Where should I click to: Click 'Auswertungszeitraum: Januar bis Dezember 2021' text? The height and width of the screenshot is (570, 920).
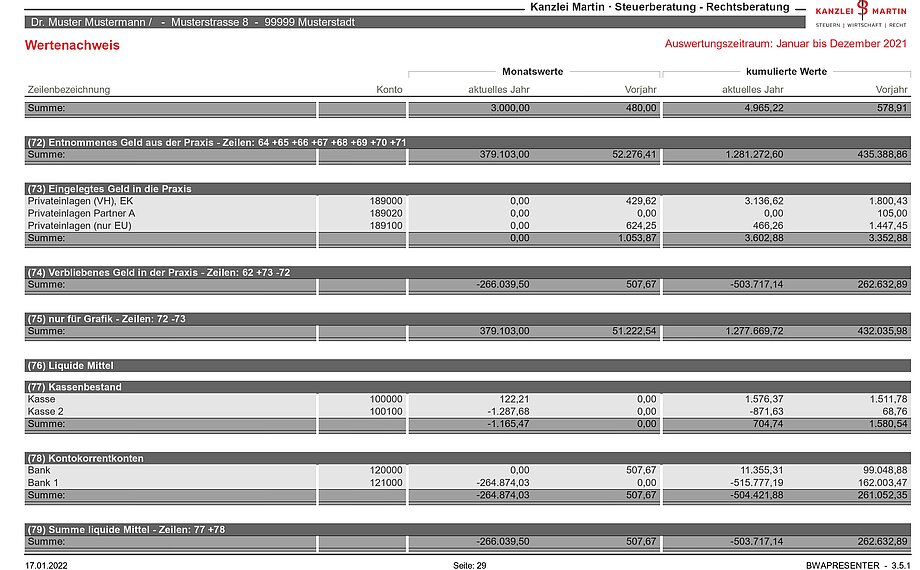[x=786, y=44]
